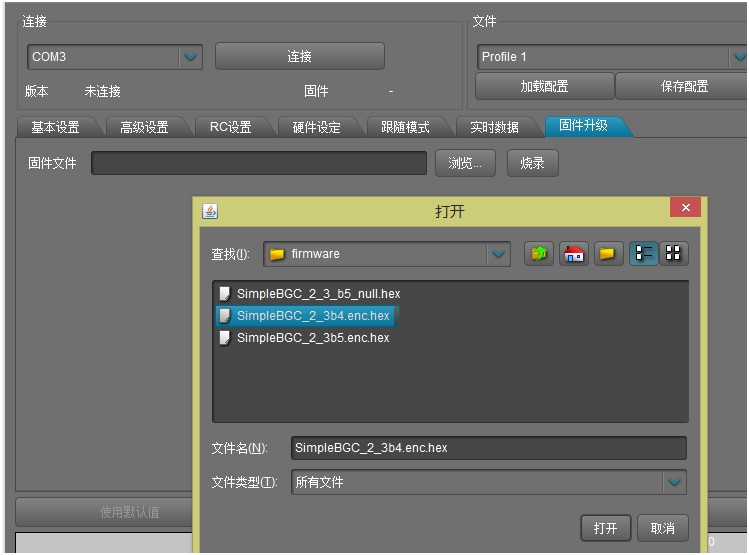Click file icon of SimpleBGC_2_3b5.enc.hex
Screen dimensions: 749x555
coord(225,338)
